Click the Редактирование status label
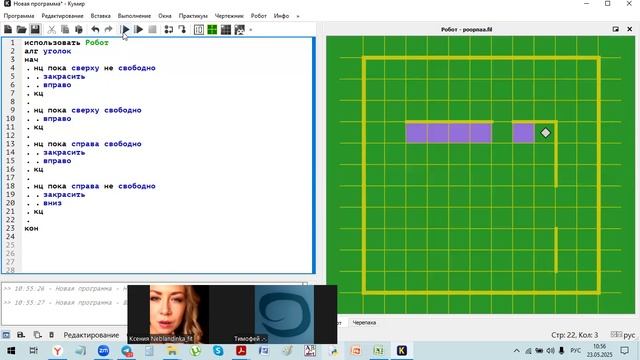The height and width of the screenshot is (360, 640). pyautogui.click(x=91, y=335)
